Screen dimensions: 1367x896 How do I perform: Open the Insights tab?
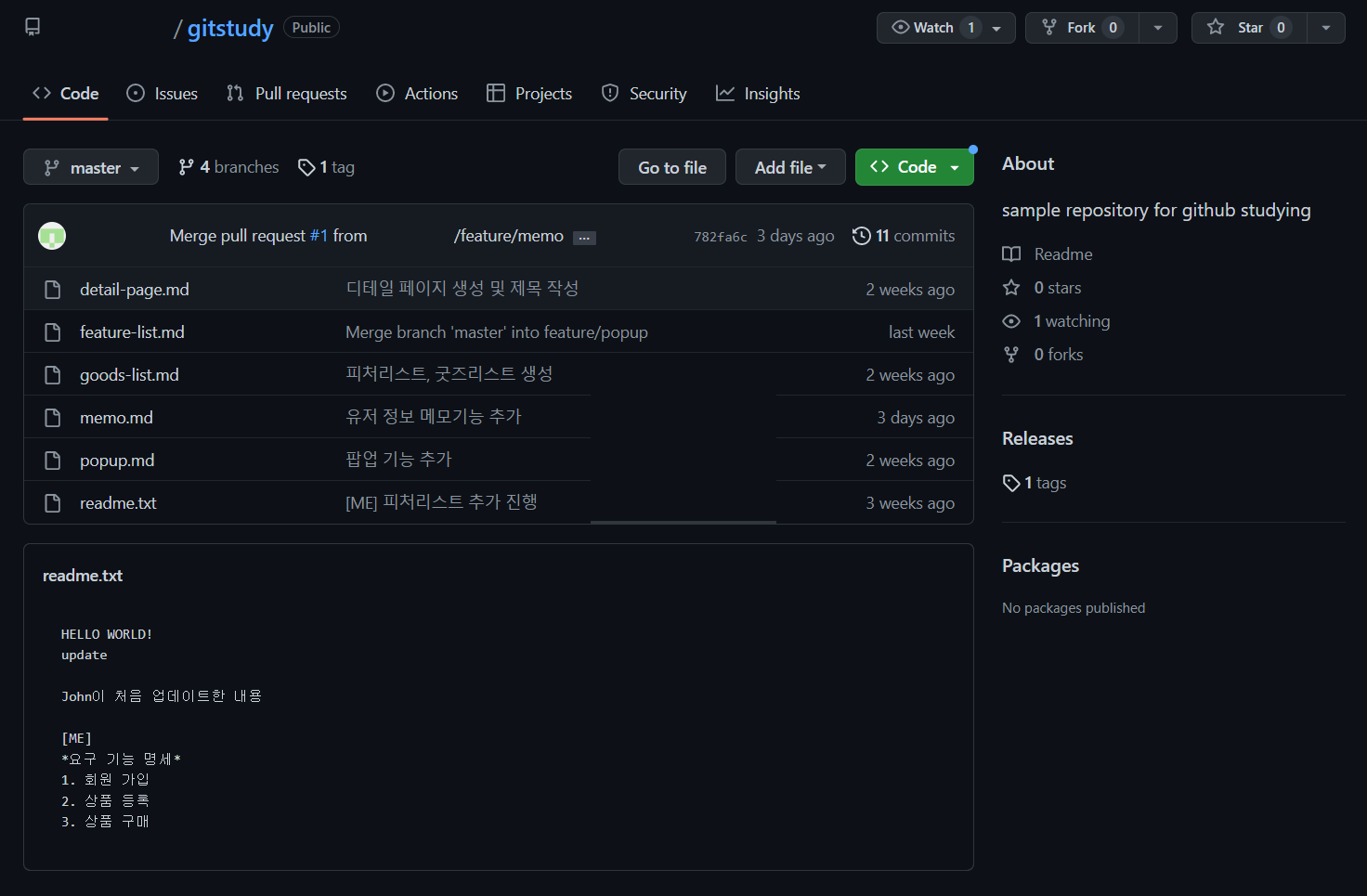758,93
